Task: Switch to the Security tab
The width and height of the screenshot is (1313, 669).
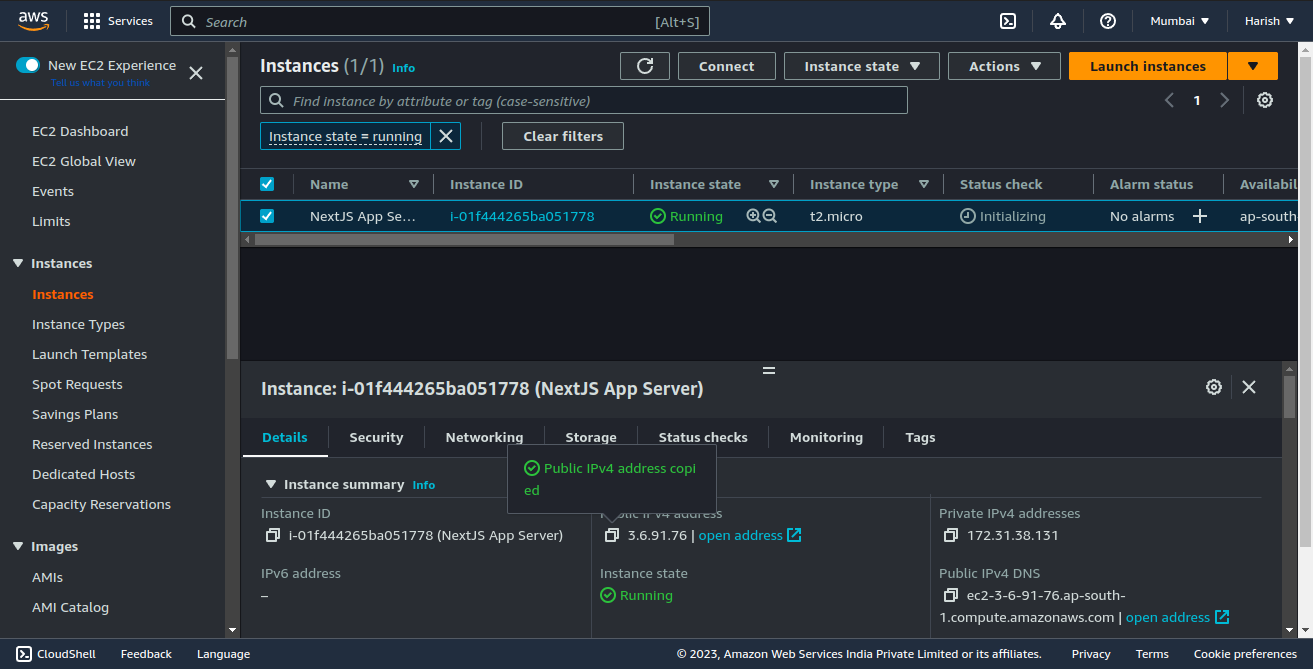Action: [376, 437]
